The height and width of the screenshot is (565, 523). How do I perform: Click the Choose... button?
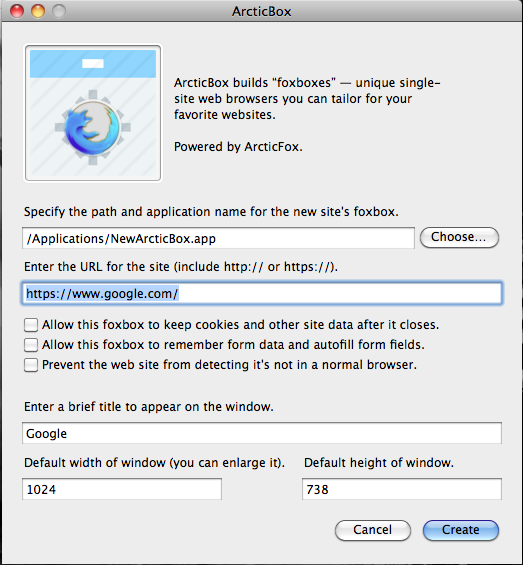coord(459,237)
